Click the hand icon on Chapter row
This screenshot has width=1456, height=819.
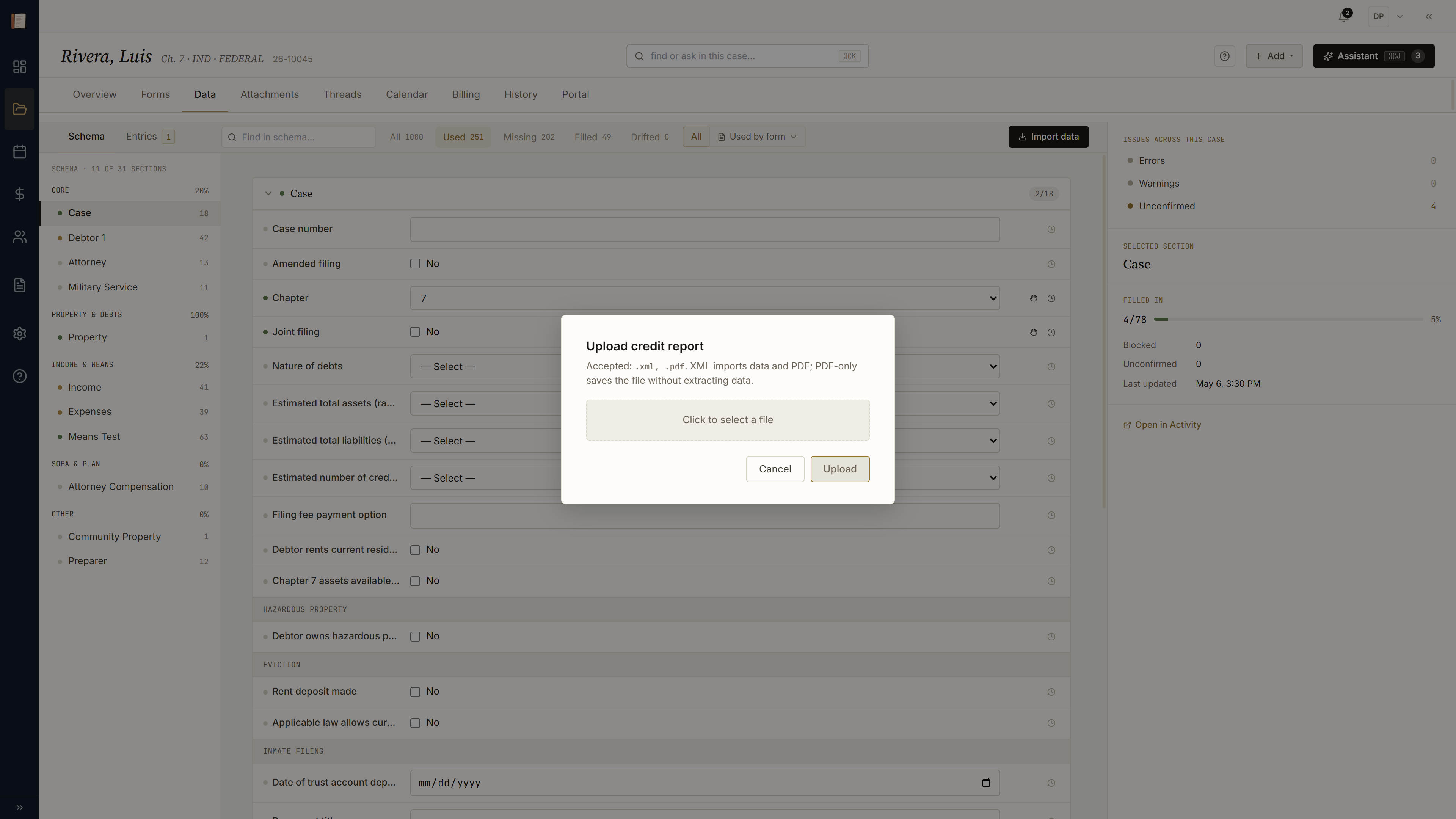[1033, 298]
